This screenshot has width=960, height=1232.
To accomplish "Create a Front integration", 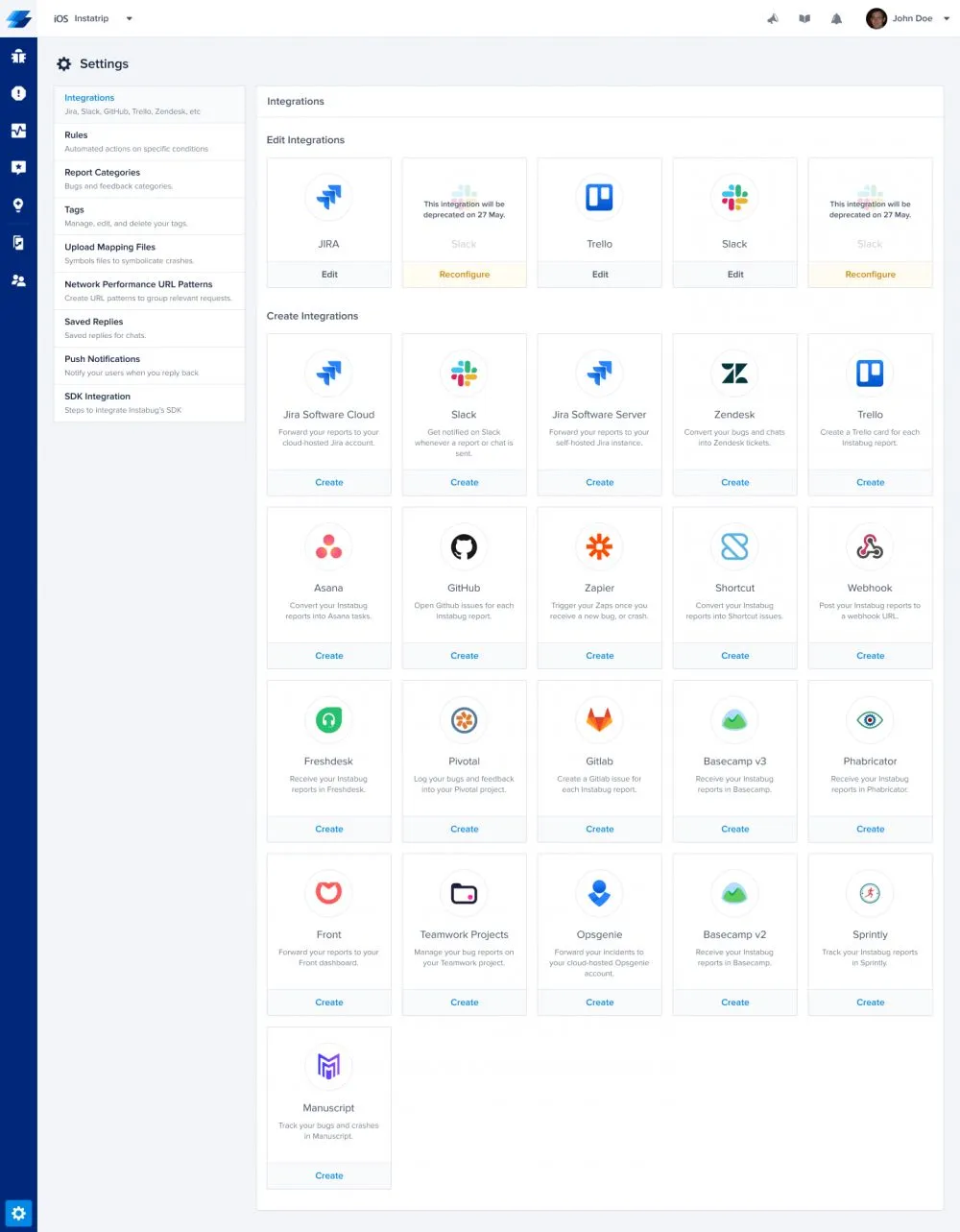I will tap(329, 1003).
